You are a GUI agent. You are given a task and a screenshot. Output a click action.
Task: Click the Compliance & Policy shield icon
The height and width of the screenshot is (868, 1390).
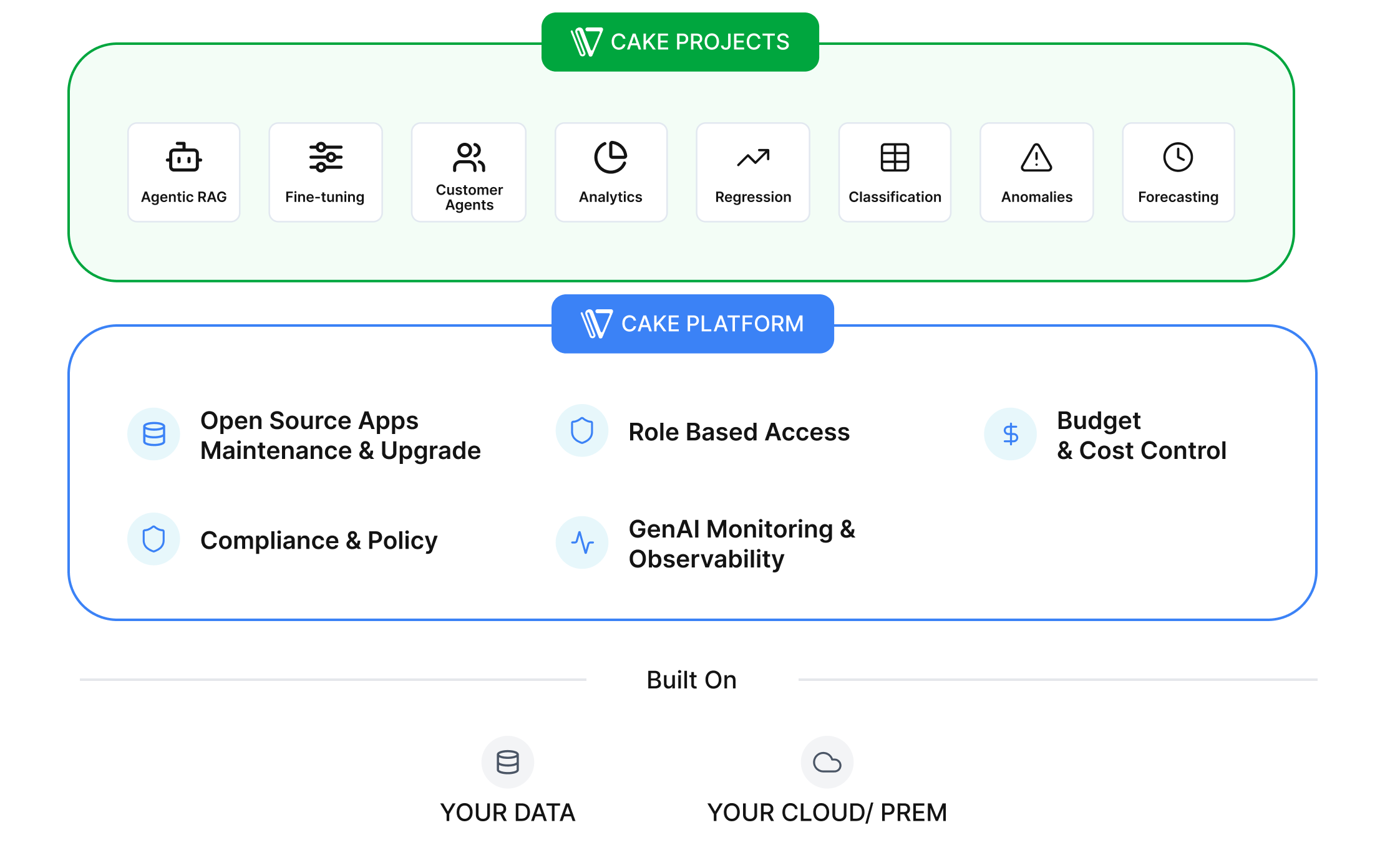(153, 539)
